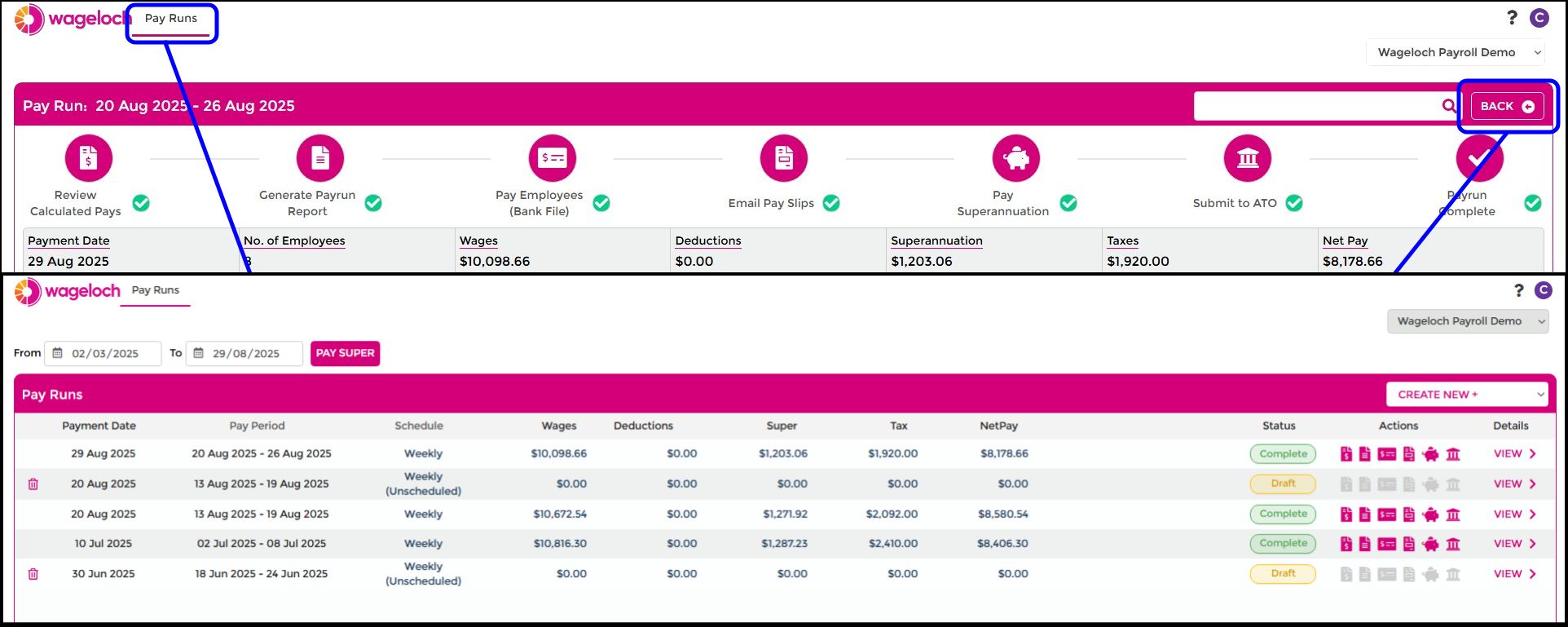
Task: Open the Pay Superannuation piggy bank step
Action: (x=1015, y=158)
